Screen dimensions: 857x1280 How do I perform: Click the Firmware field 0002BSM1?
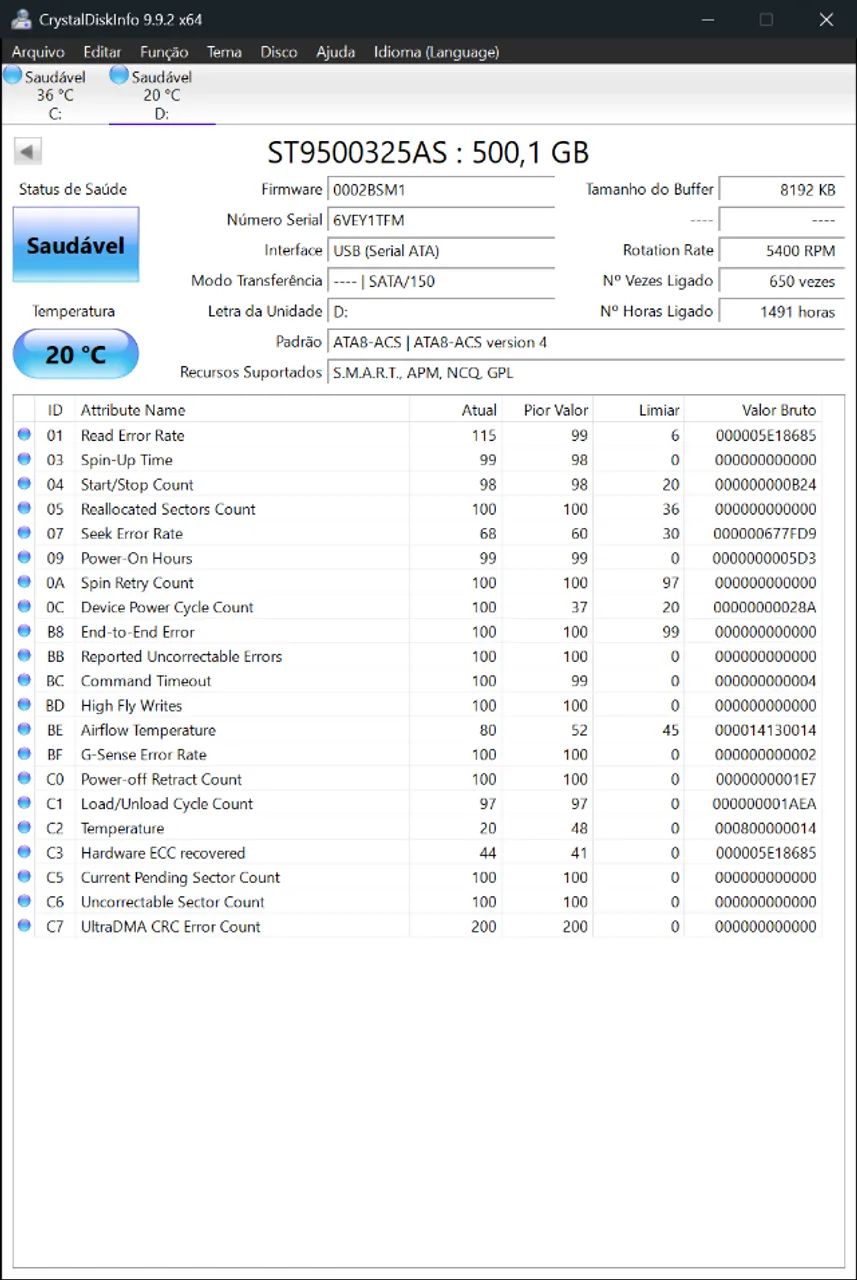[x=441, y=189]
